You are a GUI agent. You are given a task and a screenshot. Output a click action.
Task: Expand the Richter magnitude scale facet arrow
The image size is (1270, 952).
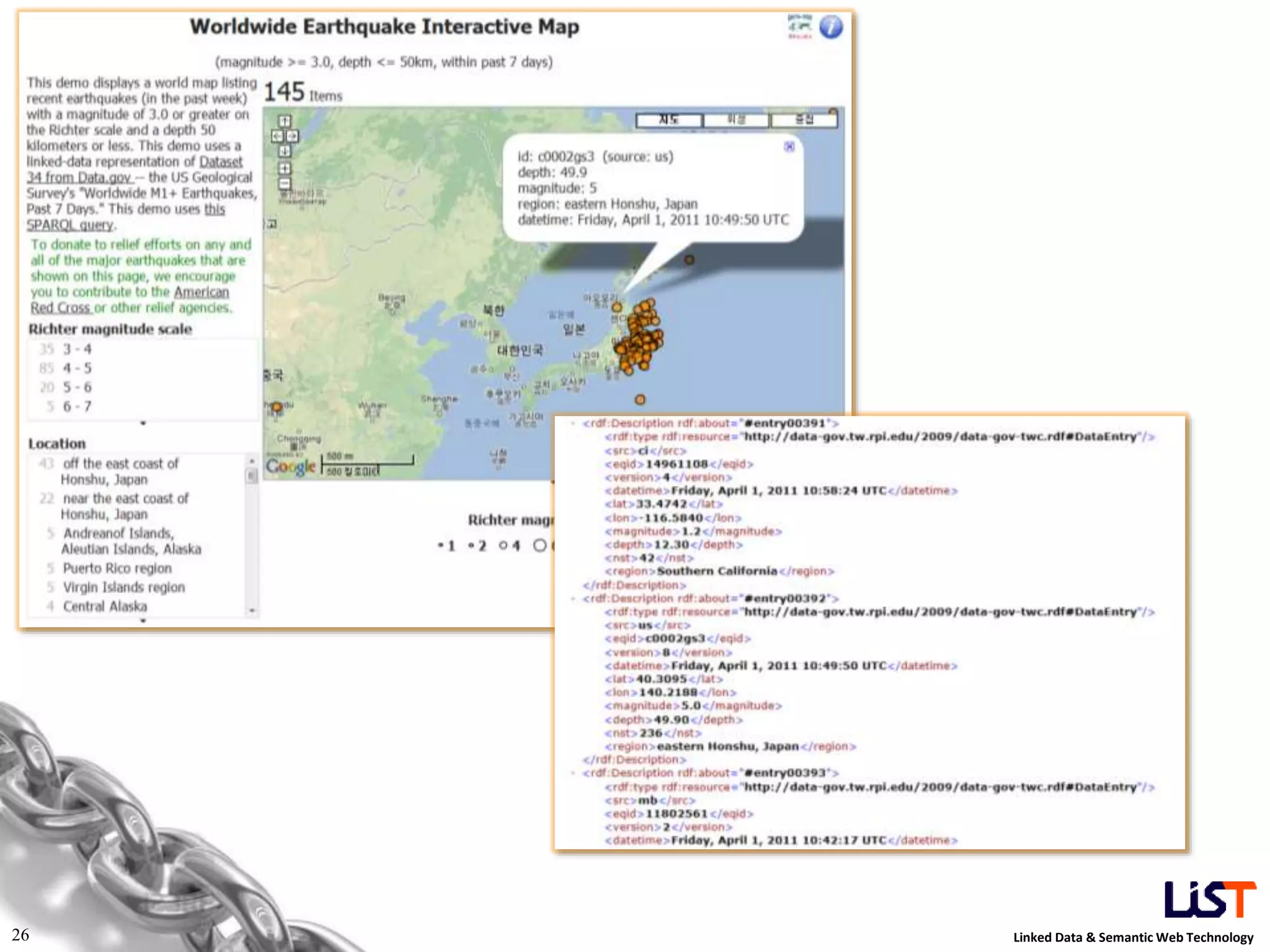click(x=143, y=423)
